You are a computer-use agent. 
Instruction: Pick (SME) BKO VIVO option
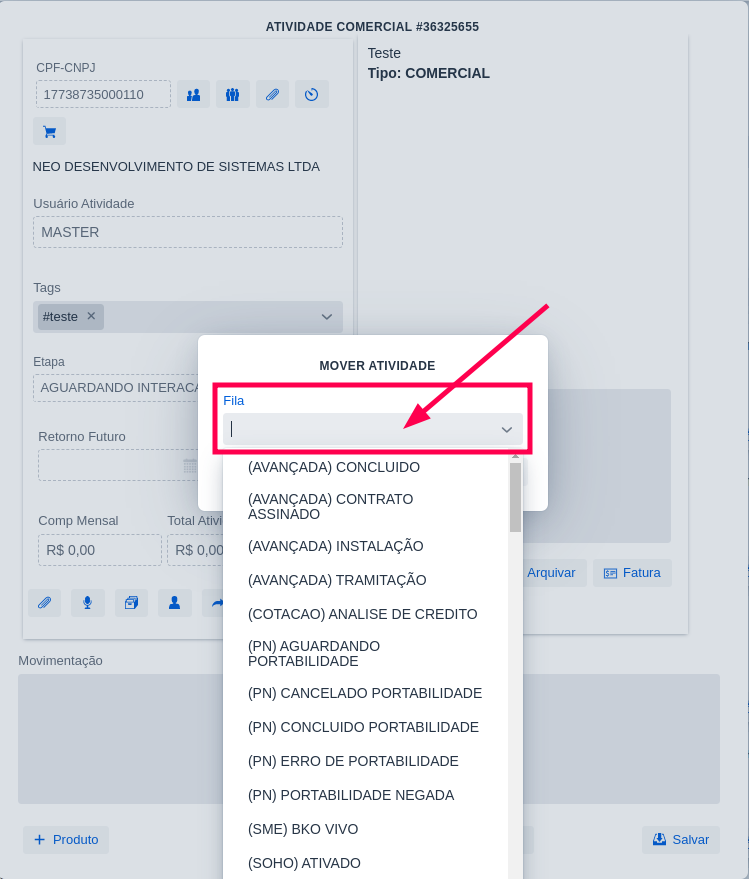click(303, 829)
